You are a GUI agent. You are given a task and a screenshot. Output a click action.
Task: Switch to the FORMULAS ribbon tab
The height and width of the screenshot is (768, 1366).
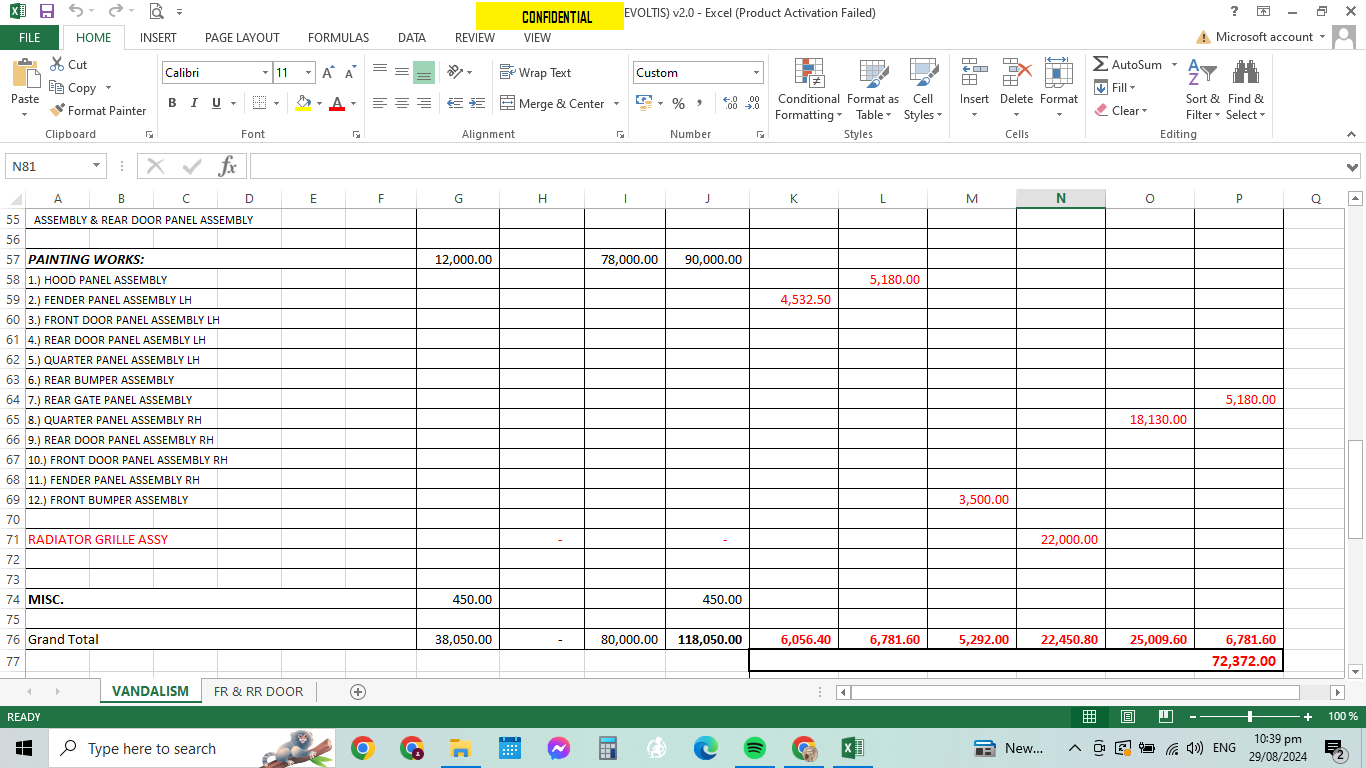(x=338, y=38)
